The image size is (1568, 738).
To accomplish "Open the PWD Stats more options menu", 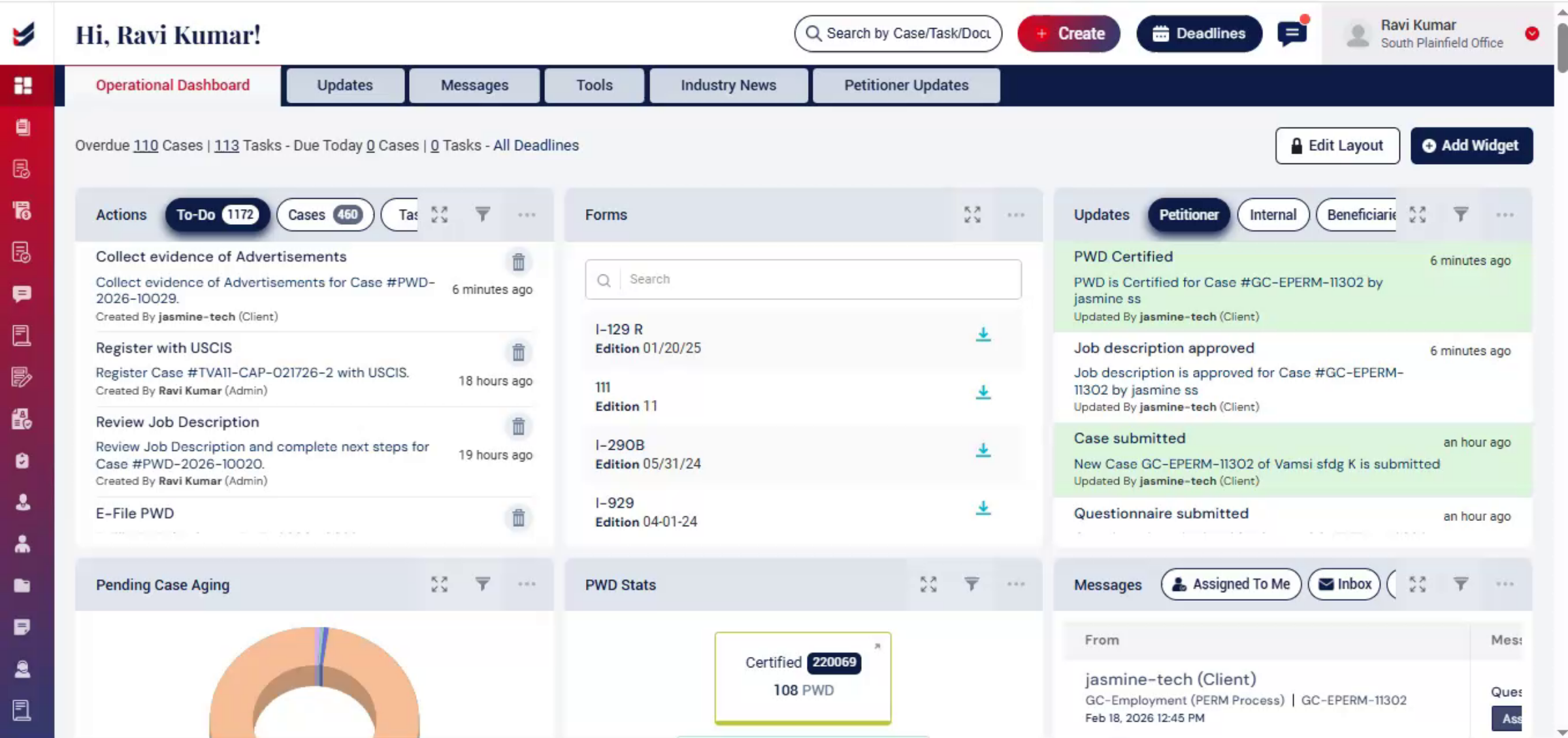I will point(1016,584).
